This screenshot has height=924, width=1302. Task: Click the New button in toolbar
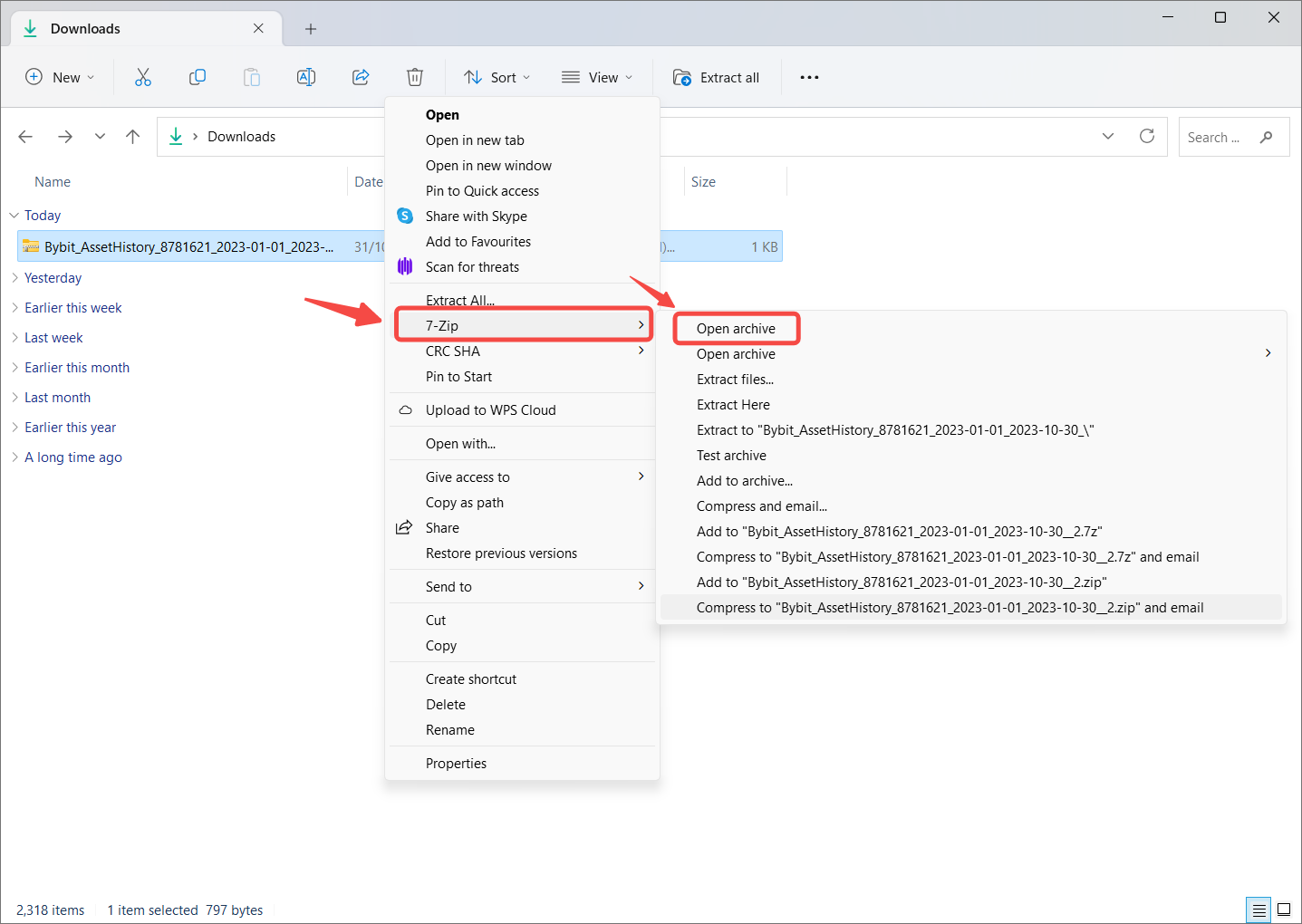click(60, 78)
